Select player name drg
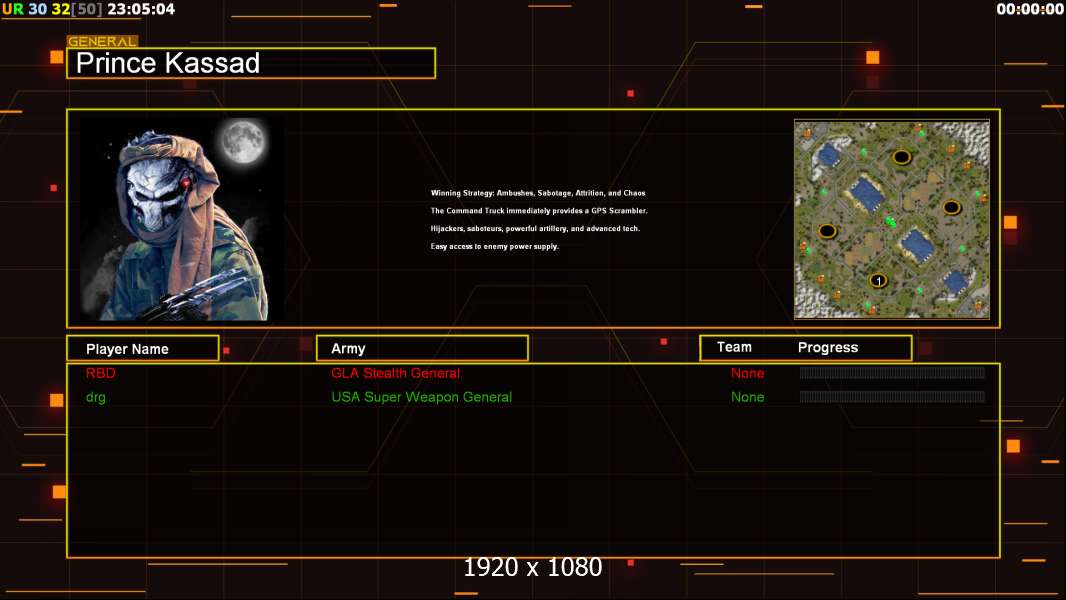The image size is (1066, 600). click(x=96, y=398)
